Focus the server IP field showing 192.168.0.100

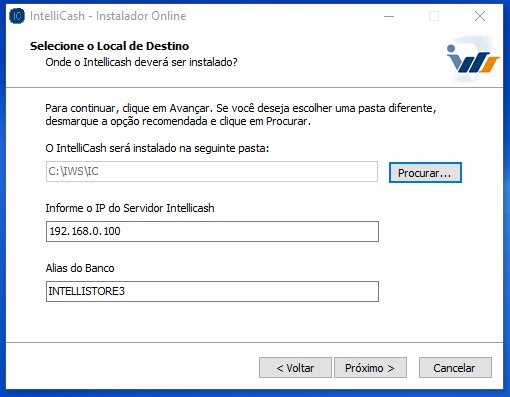pos(212,231)
